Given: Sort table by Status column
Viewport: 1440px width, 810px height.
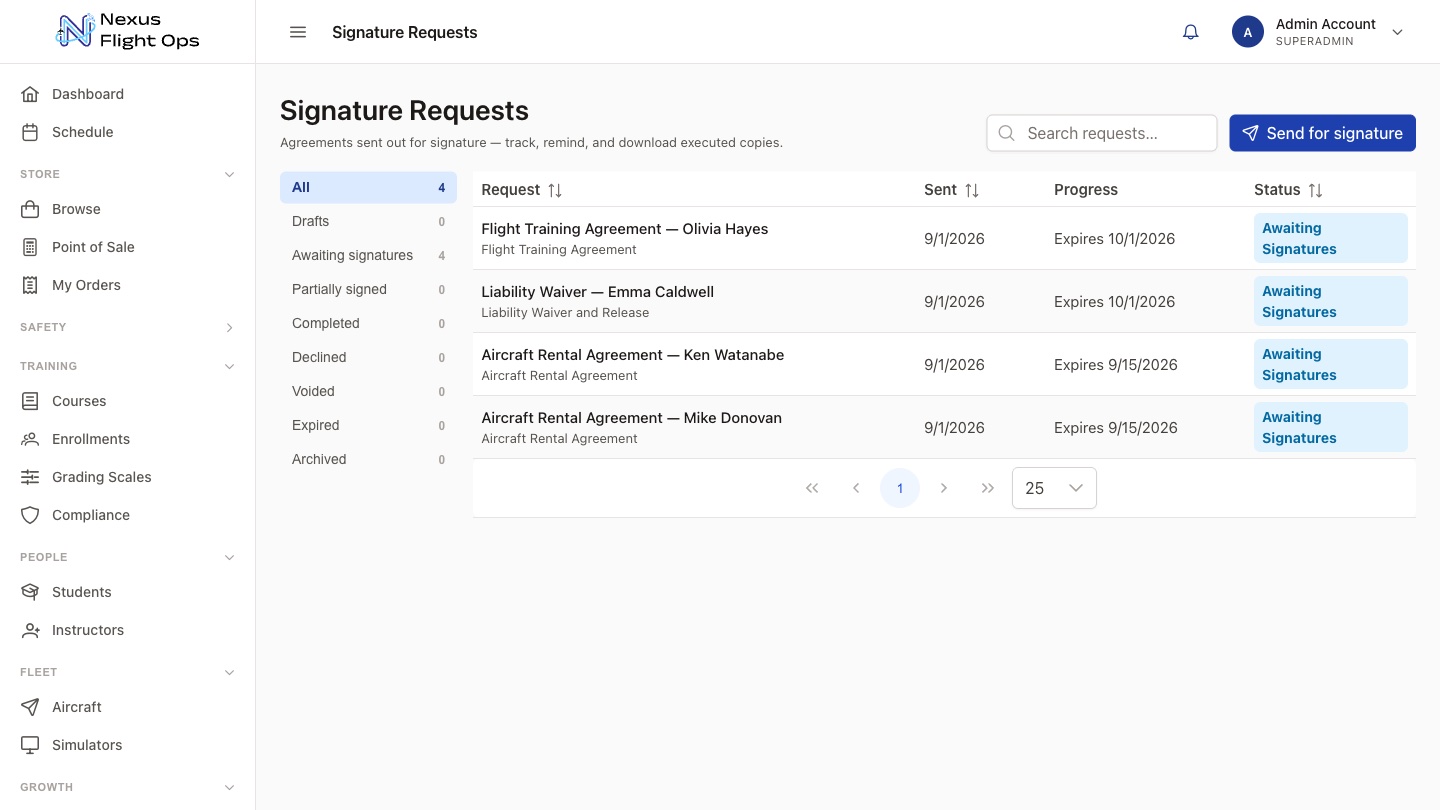Looking at the screenshot, I should [1315, 190].
